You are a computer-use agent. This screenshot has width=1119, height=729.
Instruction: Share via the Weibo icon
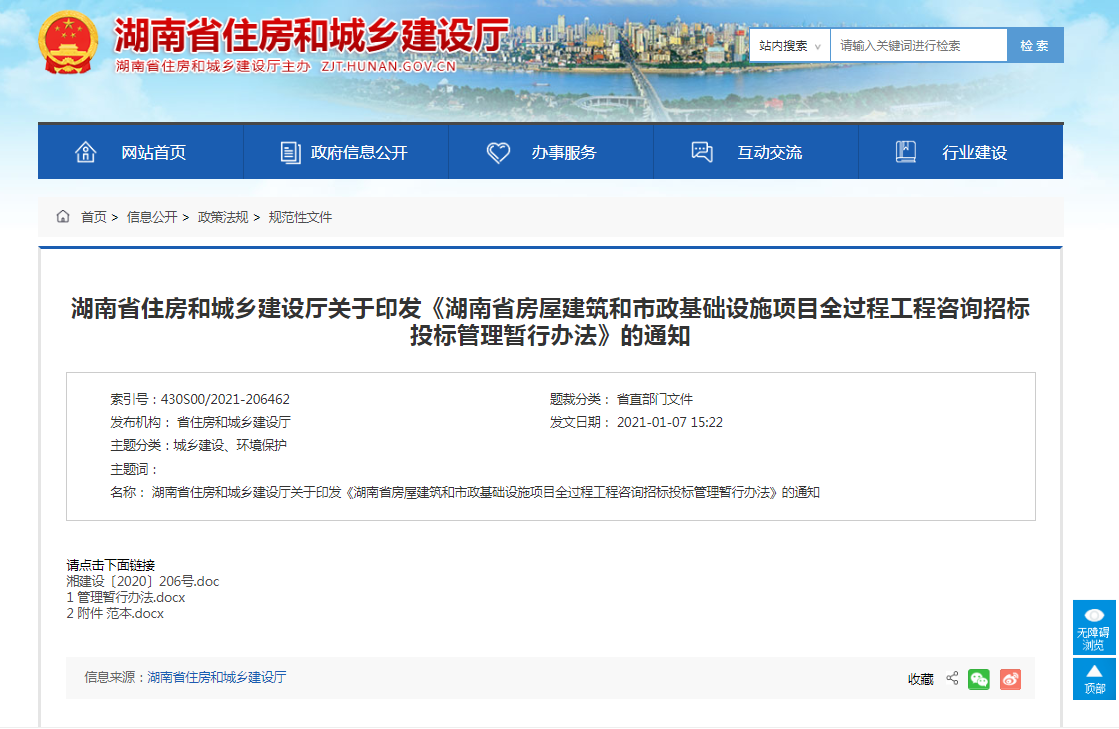(x=1011, y=679)
